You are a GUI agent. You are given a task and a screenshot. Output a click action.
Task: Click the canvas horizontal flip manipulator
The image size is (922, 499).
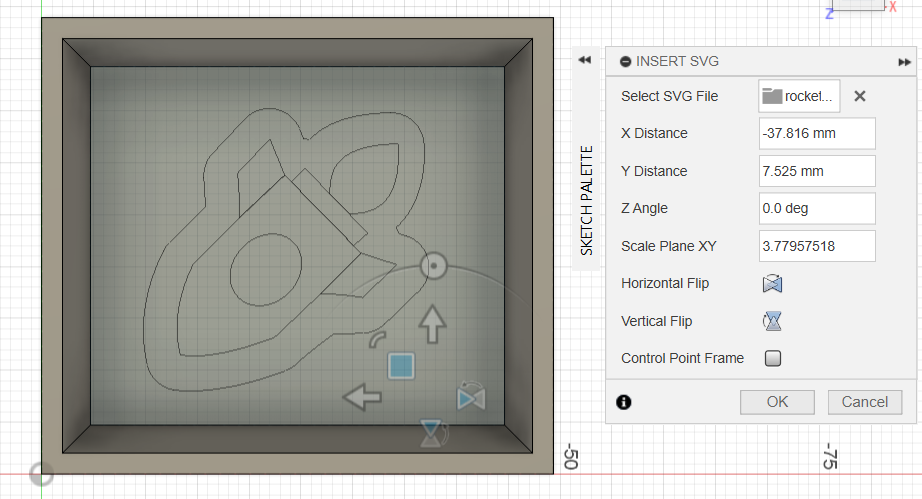tap(471, 396)
